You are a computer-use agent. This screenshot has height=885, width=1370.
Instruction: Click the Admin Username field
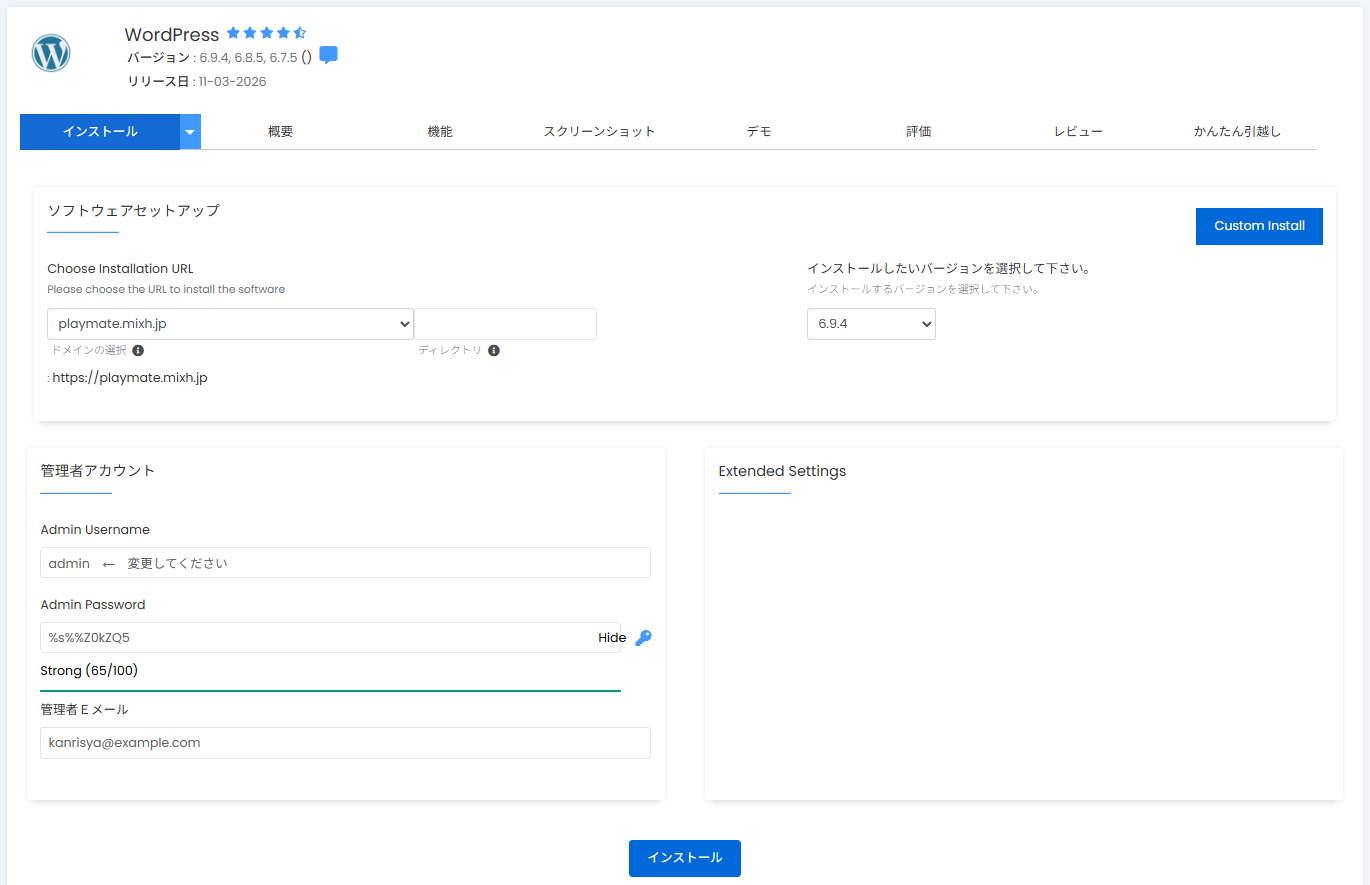coord(345,563)
